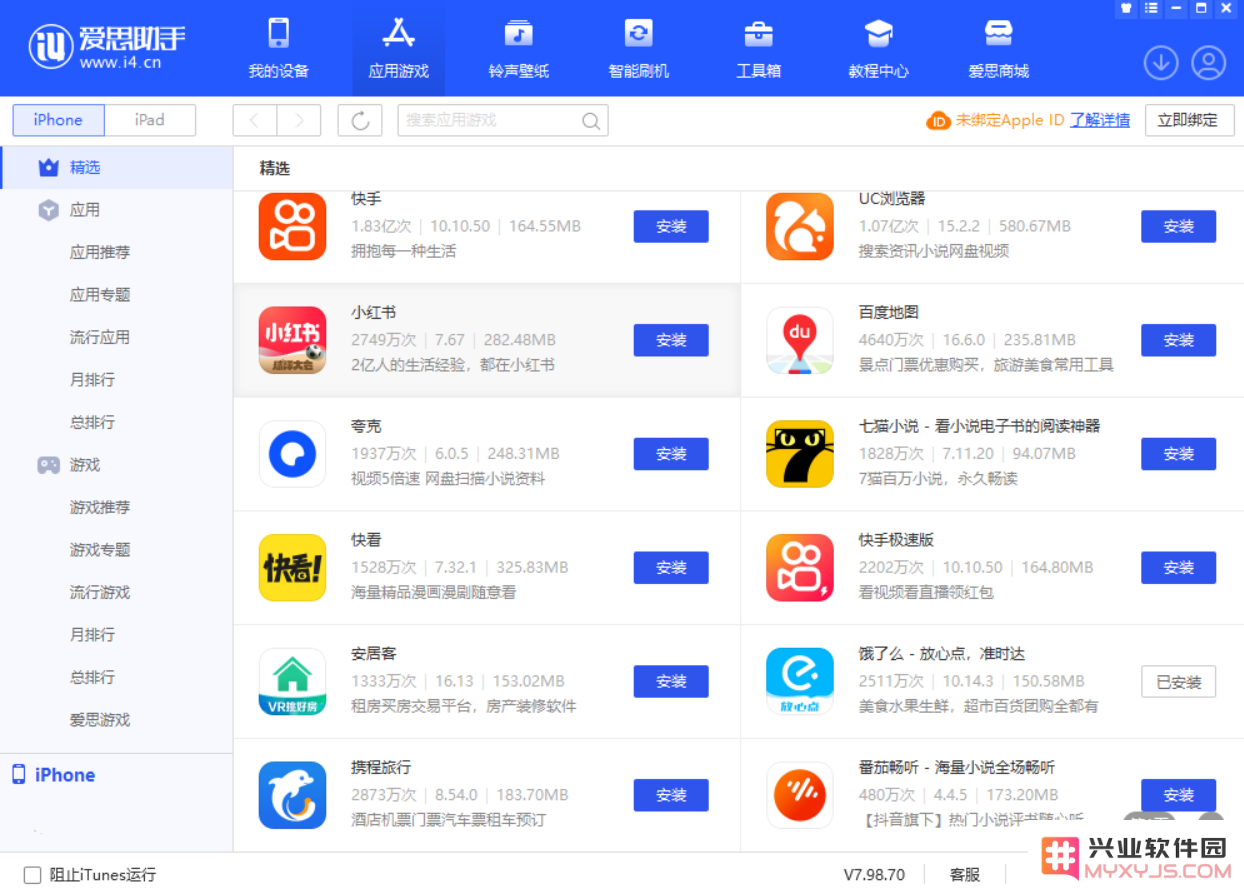Click the 未绑定Apple ID status text

pyautogui.click(x=1010, y=120)
